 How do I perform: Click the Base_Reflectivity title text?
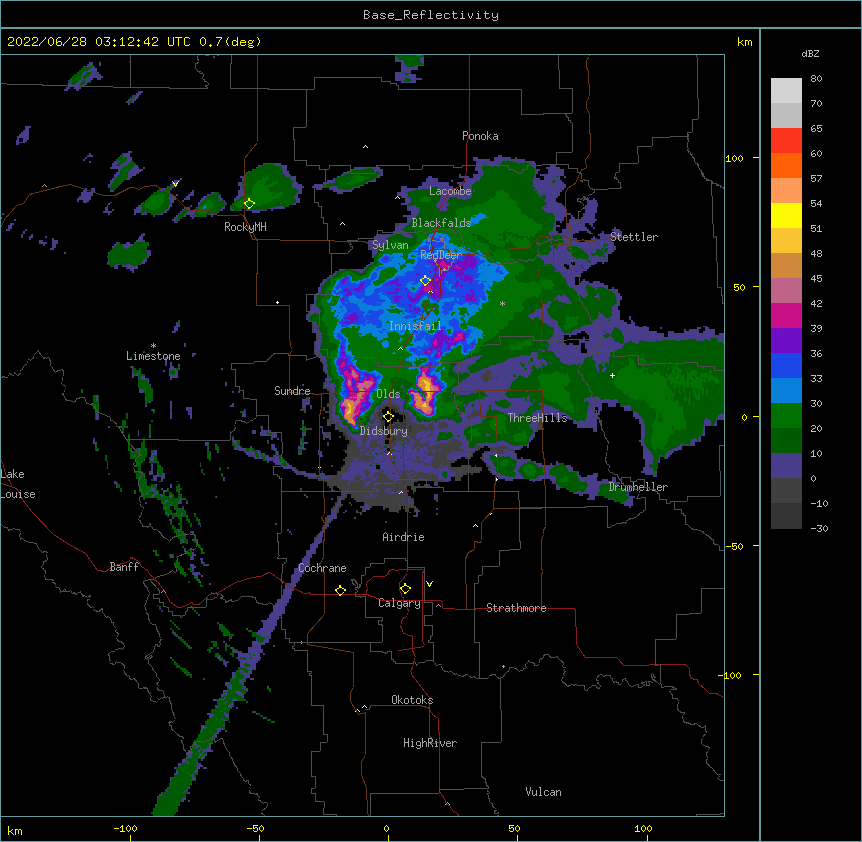[x=431, y=15]
